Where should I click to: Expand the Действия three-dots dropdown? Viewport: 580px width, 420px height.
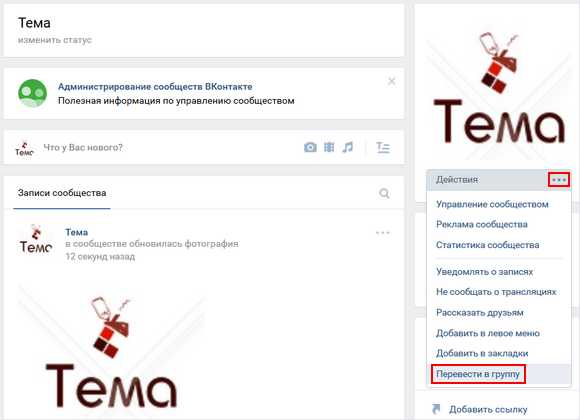(559, 180)
